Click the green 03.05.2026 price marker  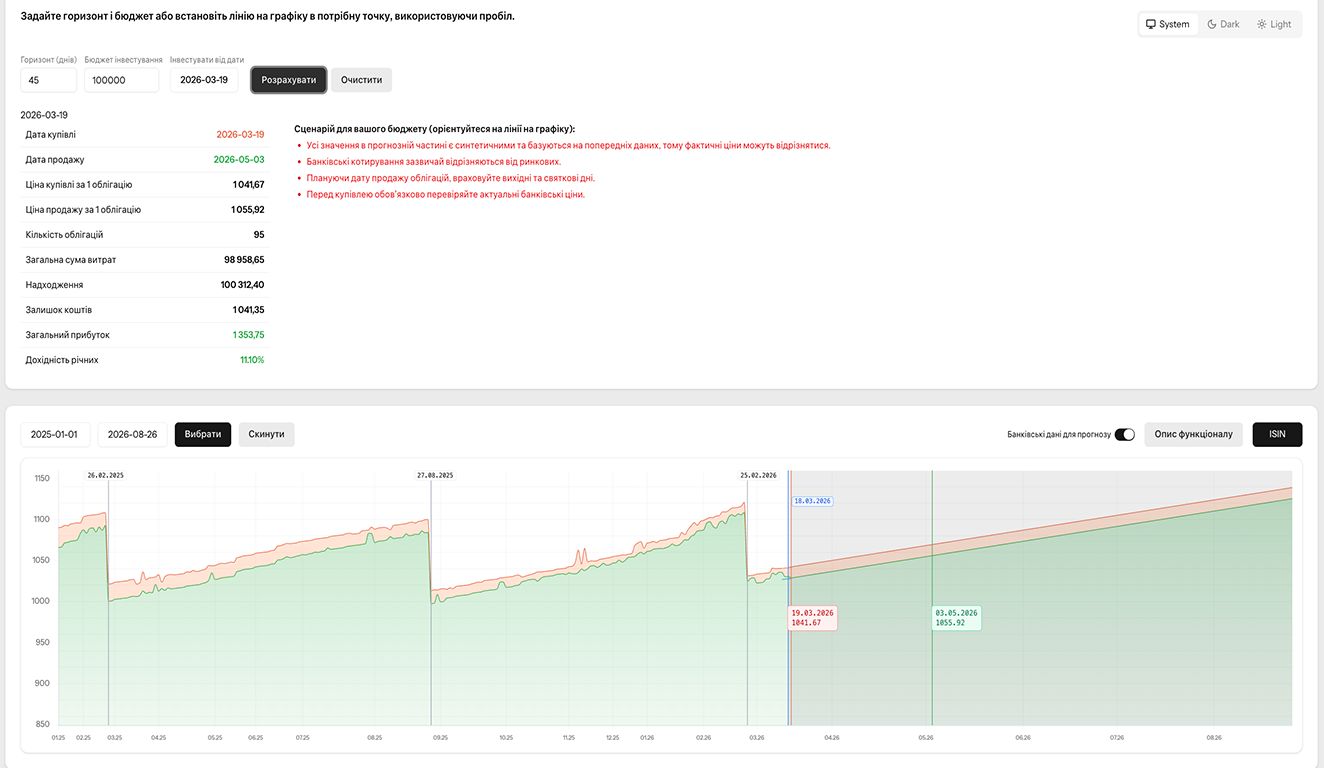pyautogui.click(x=955, y=617)
